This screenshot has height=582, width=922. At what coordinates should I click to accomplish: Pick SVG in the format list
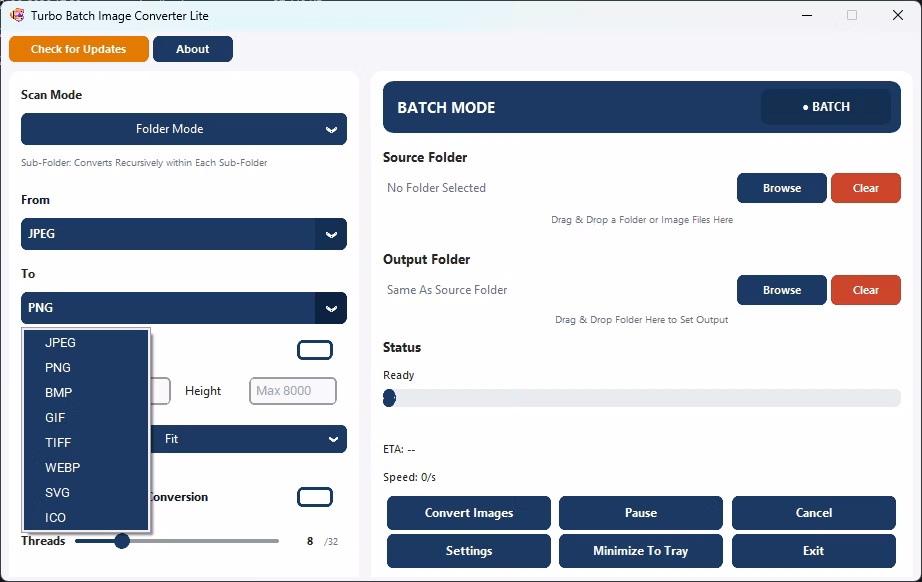pos(86,493)
